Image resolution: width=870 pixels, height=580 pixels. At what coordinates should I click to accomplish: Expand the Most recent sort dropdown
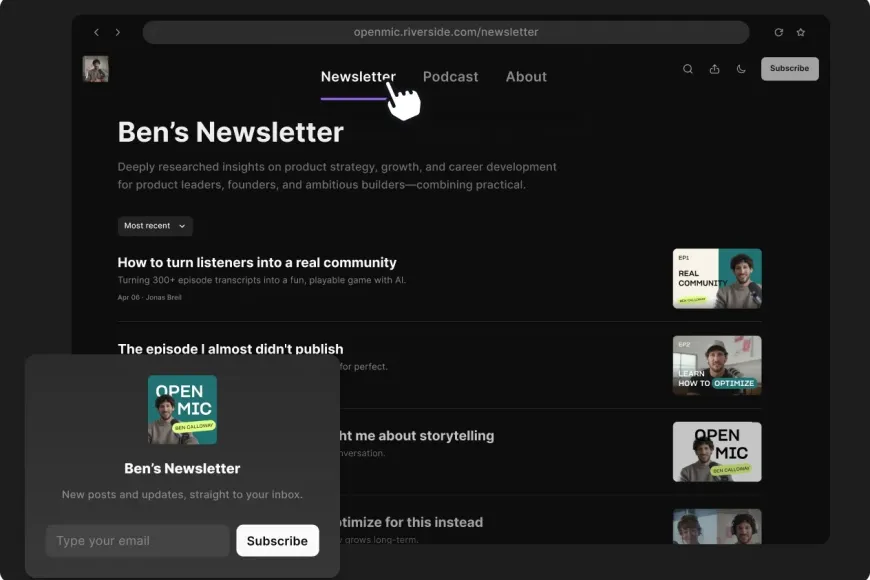click(x=155, y=226)
